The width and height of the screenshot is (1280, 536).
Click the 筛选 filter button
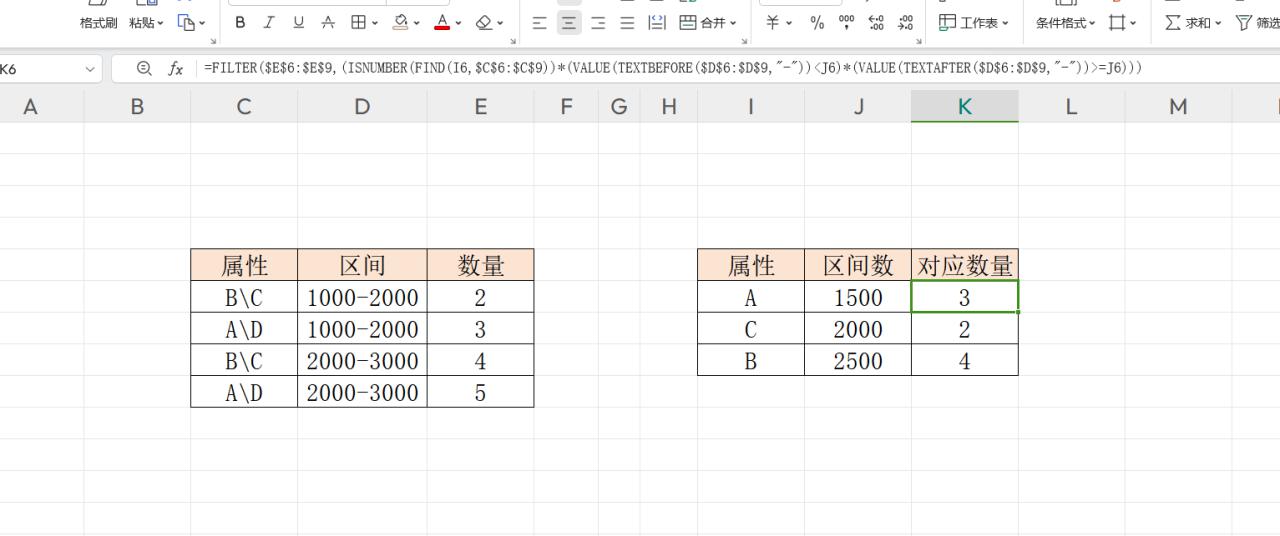pos(1257,22)
